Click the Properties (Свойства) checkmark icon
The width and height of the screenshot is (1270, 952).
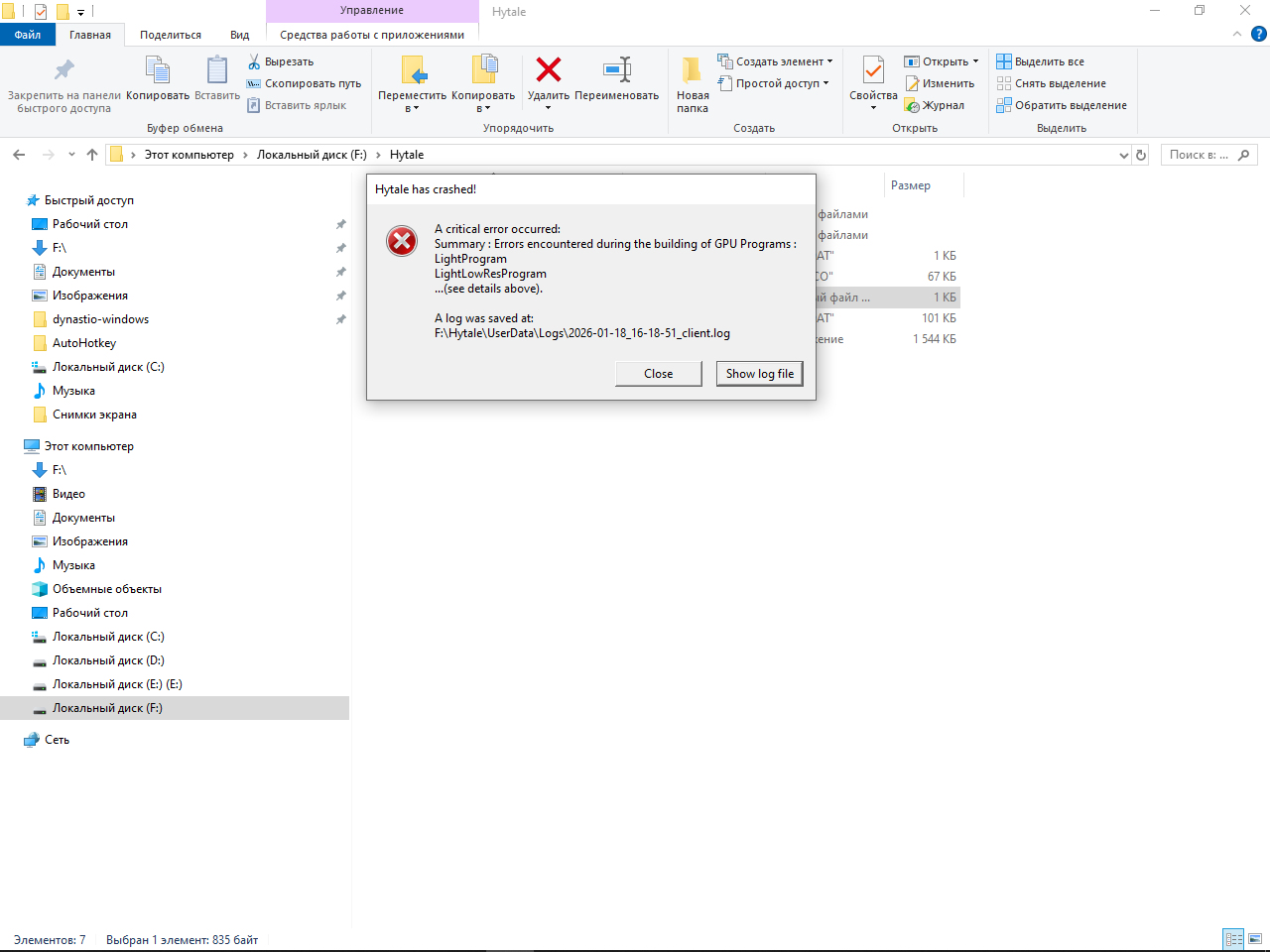(873, 70)
